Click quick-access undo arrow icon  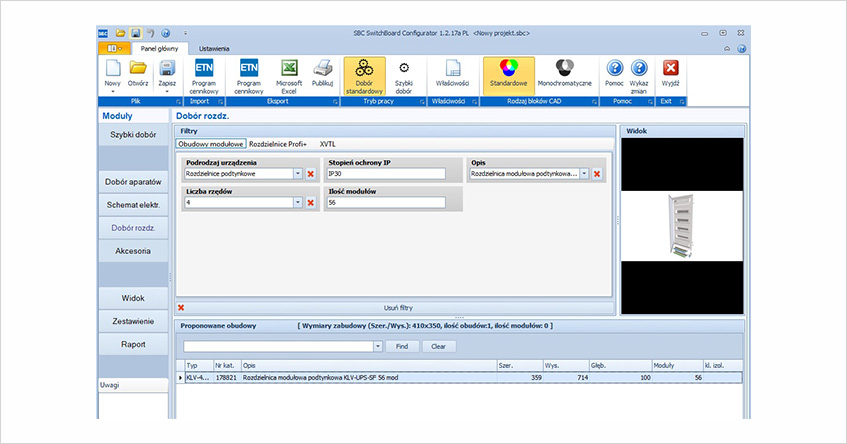(150, 33)
